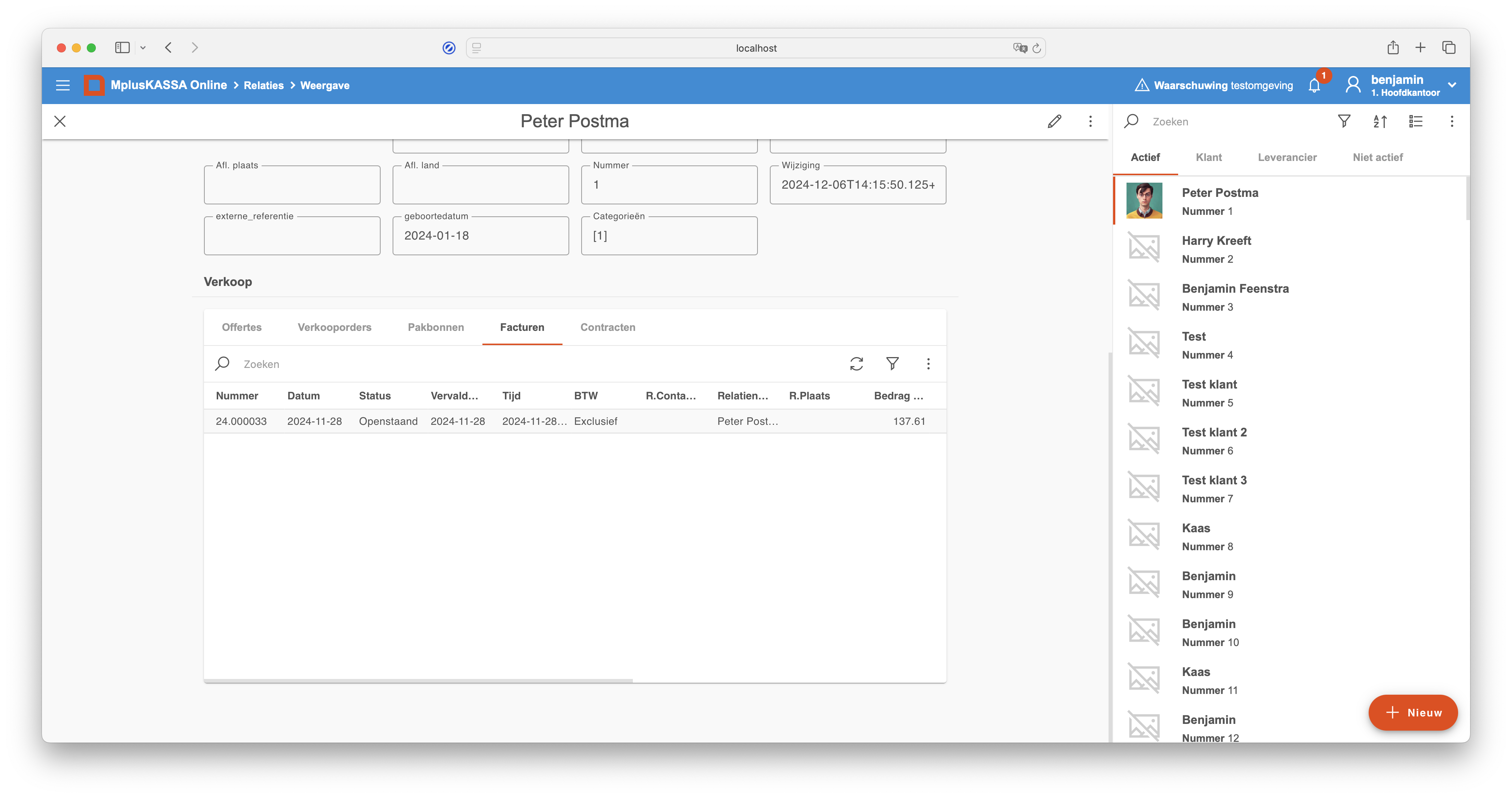Click the warning triangle icon

tap(1141, 85)
